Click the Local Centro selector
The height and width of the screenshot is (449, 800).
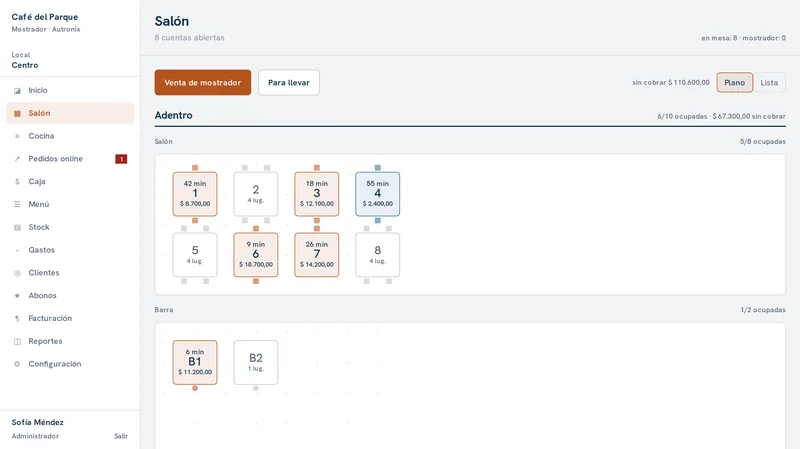(25, 60)
